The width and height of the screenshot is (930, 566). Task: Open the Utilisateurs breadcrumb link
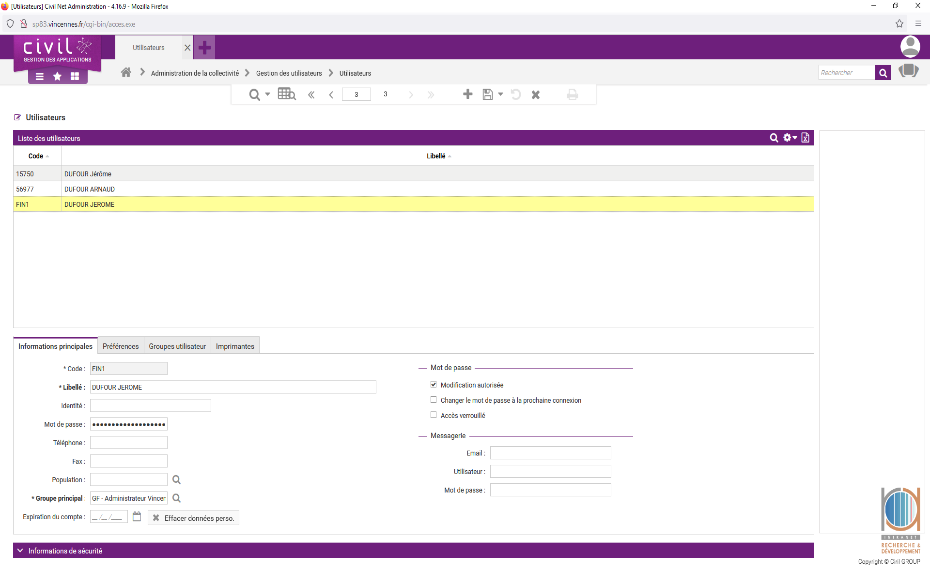(x=355, y=73)
